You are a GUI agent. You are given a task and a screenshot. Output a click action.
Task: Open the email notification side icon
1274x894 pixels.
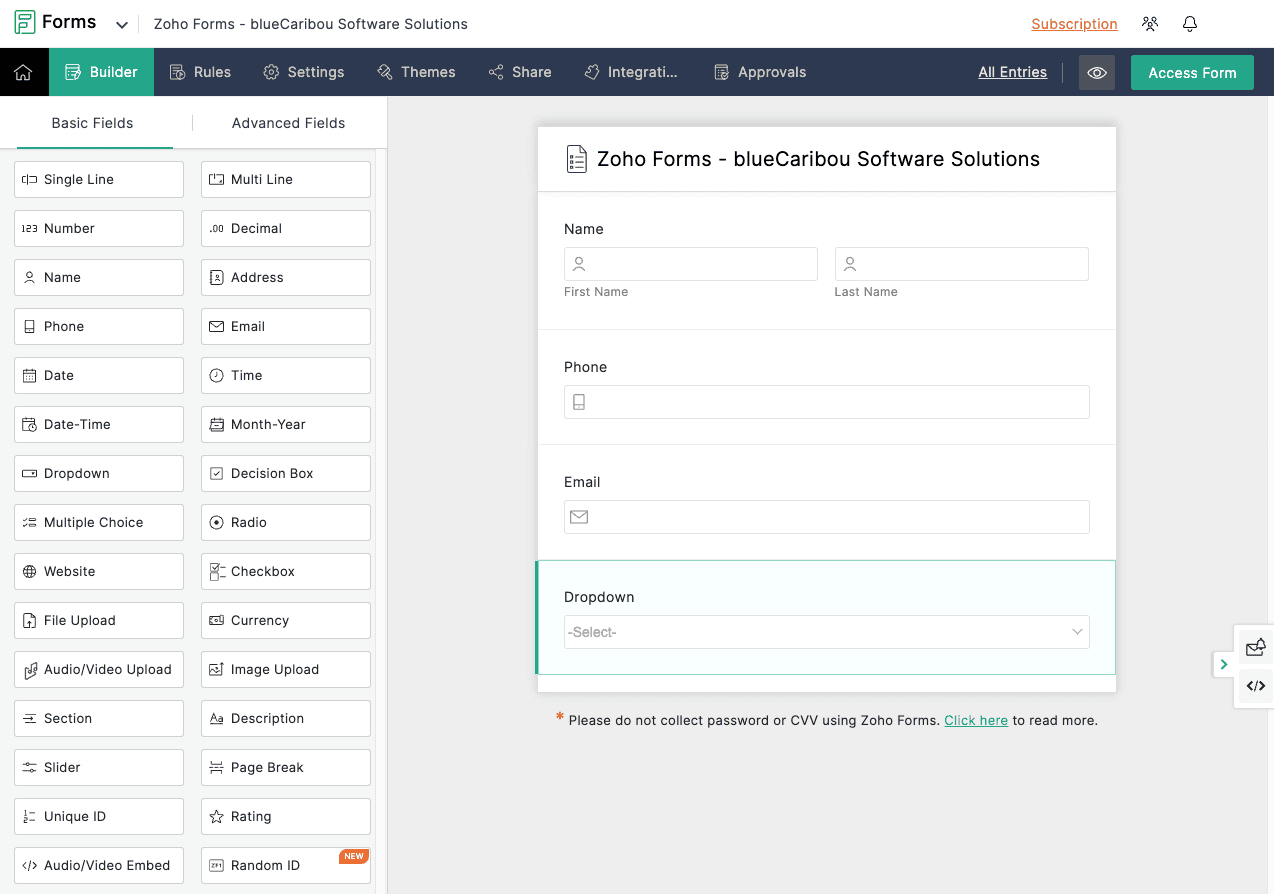point(1256,647)
